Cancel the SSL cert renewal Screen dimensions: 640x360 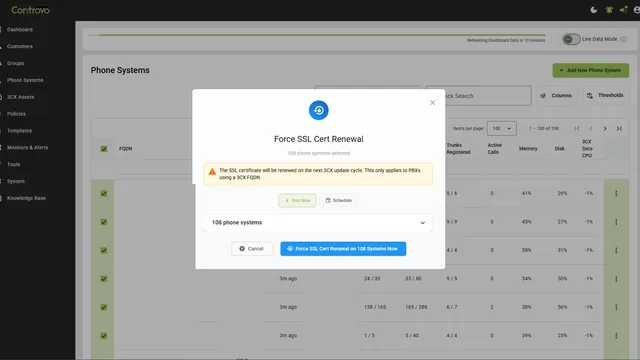251,249
